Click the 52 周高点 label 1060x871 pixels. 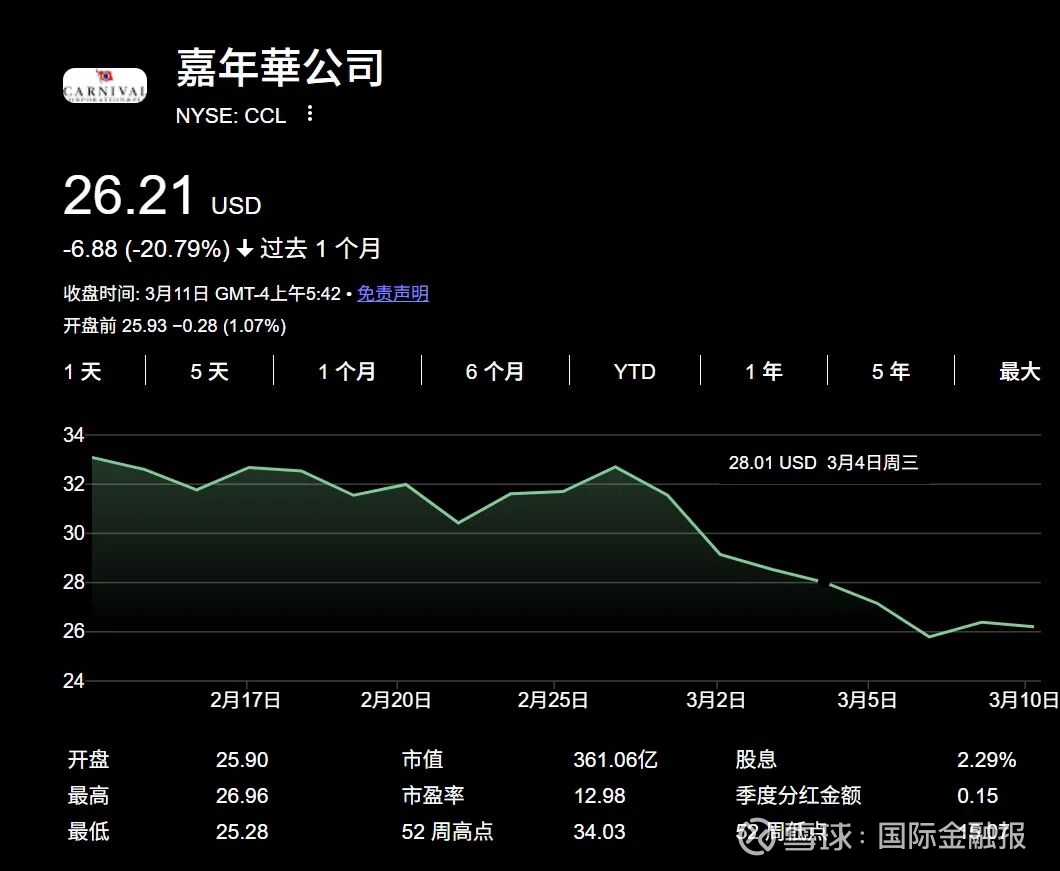click(x=448, y=831)
